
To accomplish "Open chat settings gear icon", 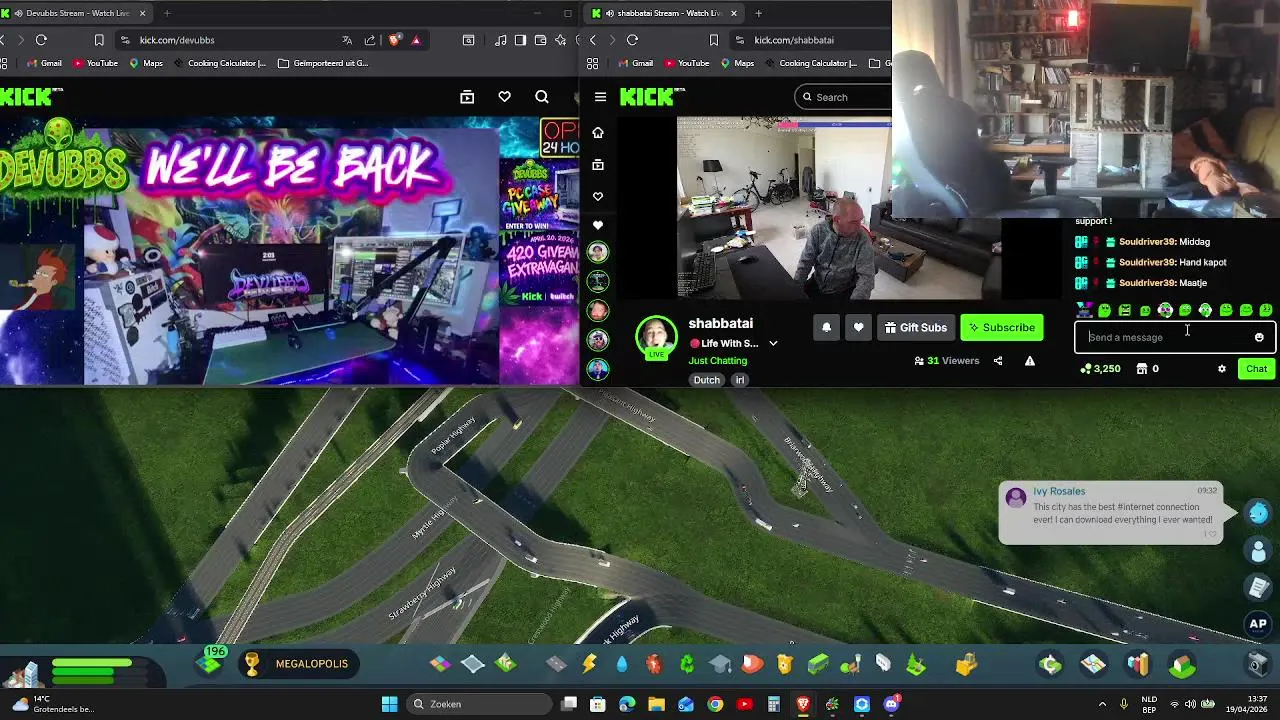I will click(x=1221, y=369).
